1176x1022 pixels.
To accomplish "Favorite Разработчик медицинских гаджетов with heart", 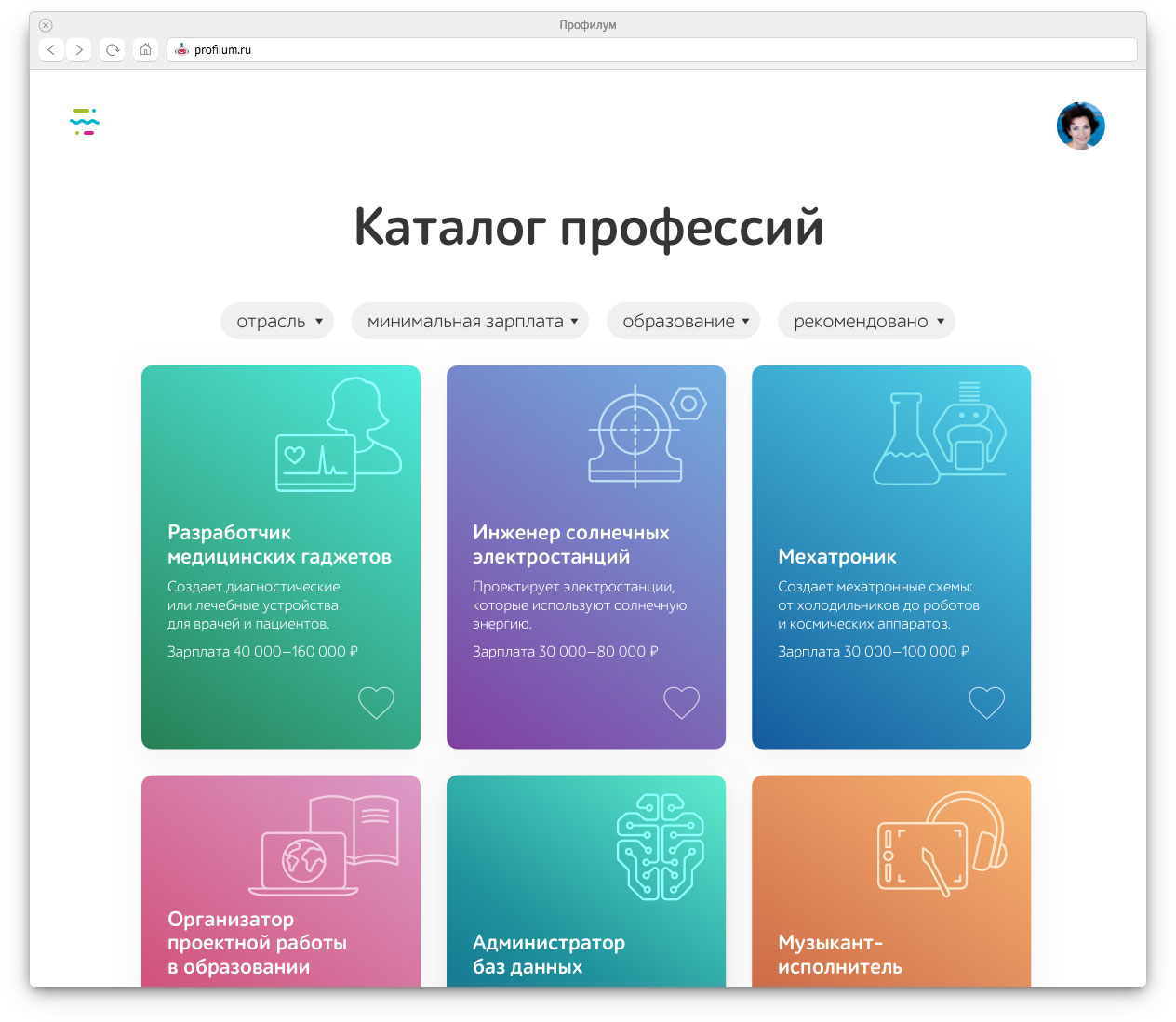I will tap(376, 702).
